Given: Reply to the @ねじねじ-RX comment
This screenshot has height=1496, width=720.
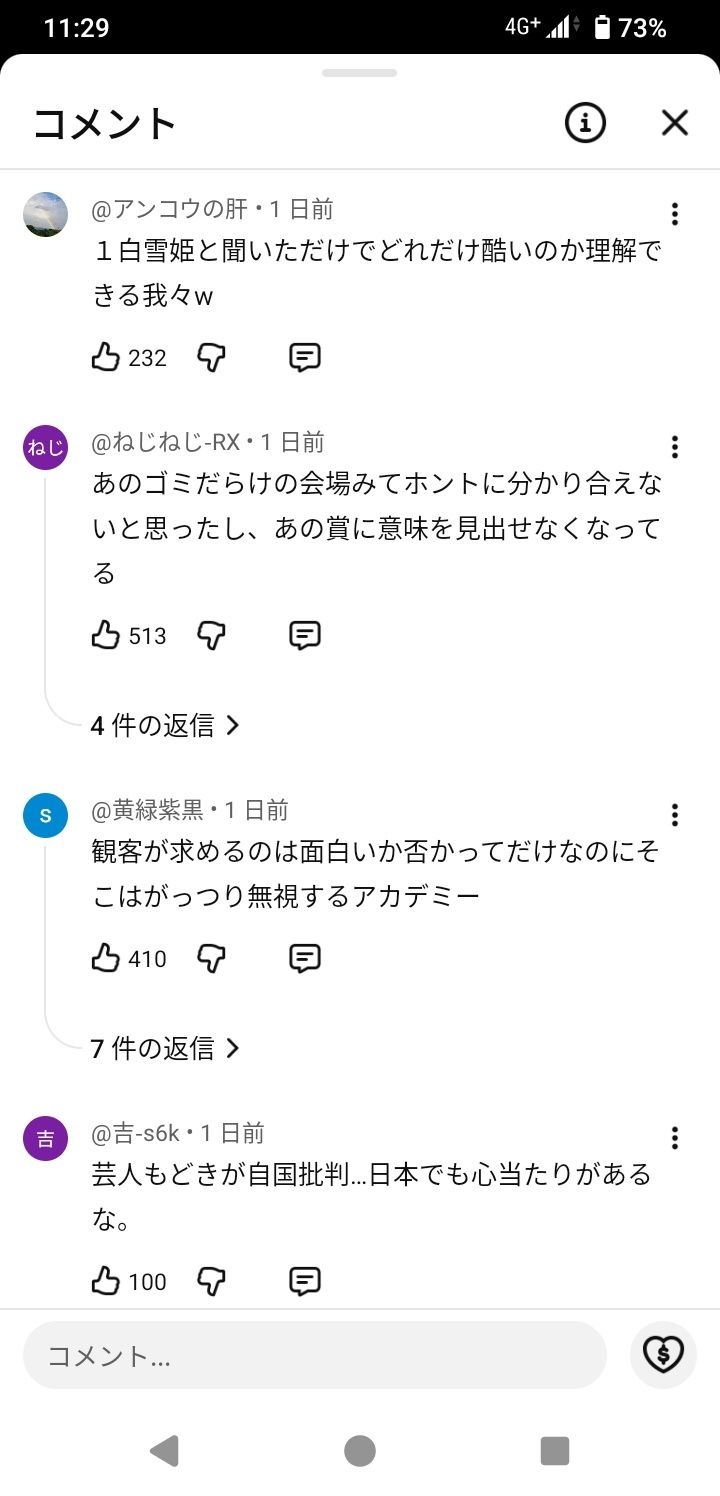Looking at the screenshot, I should click(x=304, y=635).
